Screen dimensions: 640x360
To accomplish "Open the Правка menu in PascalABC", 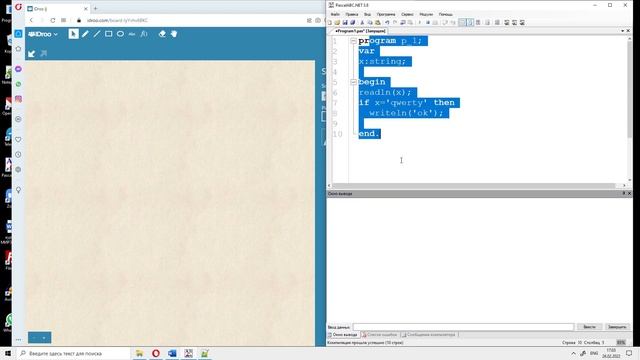I will [x=351, y=14].
